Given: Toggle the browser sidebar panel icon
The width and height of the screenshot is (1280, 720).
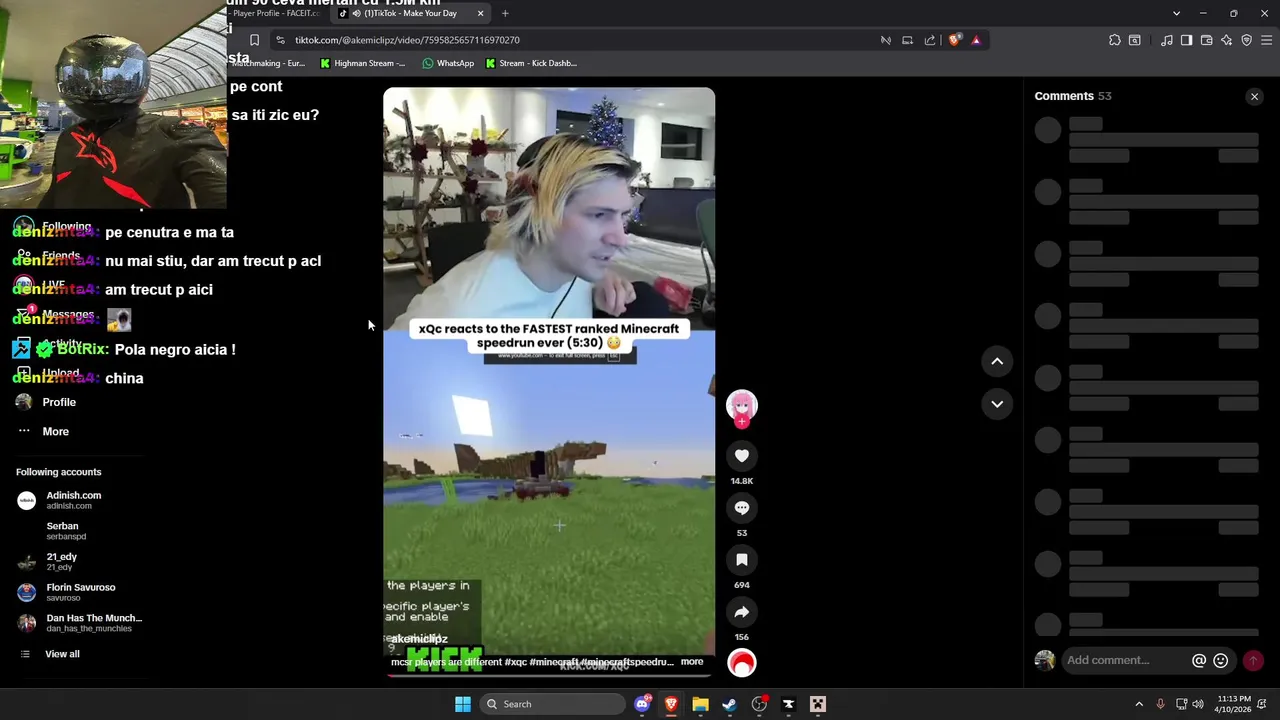Looking at the screenshot, I should (1186, 40).
